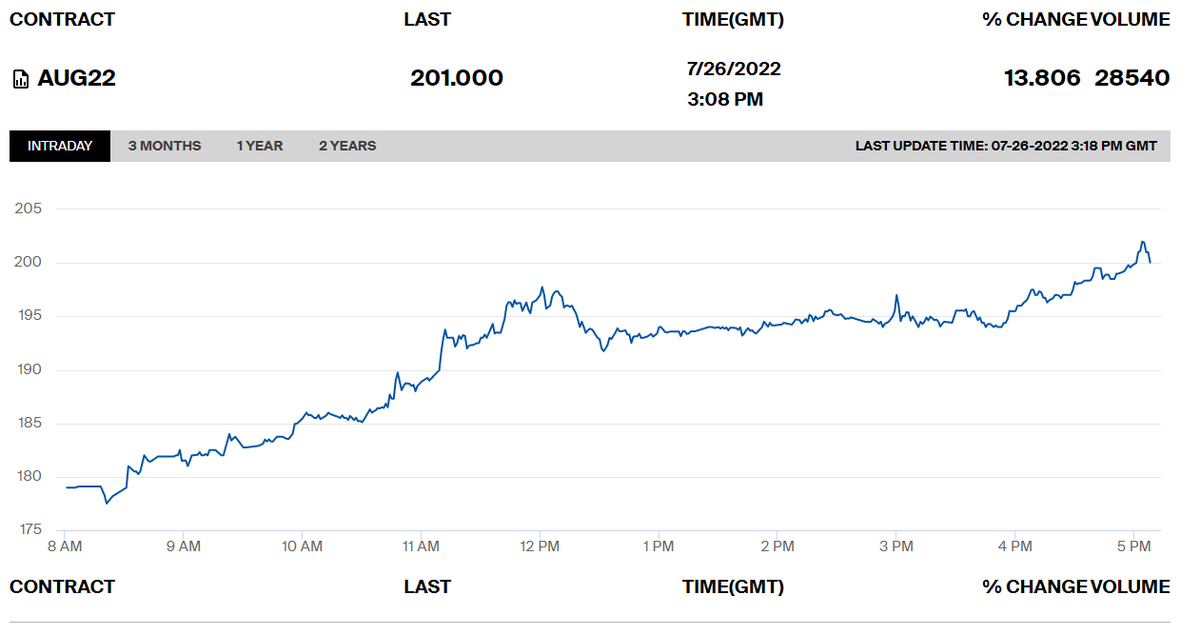Click the volume value 28540
This screenshot has width=1200, height=635.
point(1132,78)
